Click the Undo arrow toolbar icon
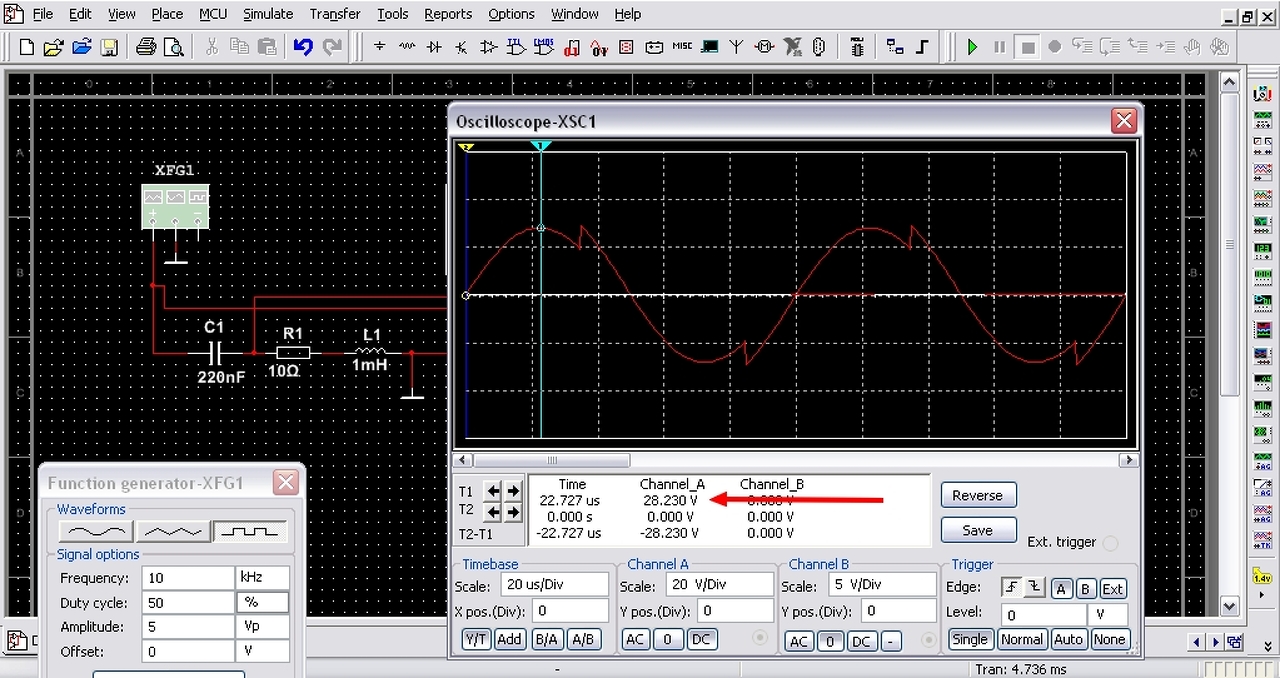Screen dimensions: 1280x678 click(303, 47)
